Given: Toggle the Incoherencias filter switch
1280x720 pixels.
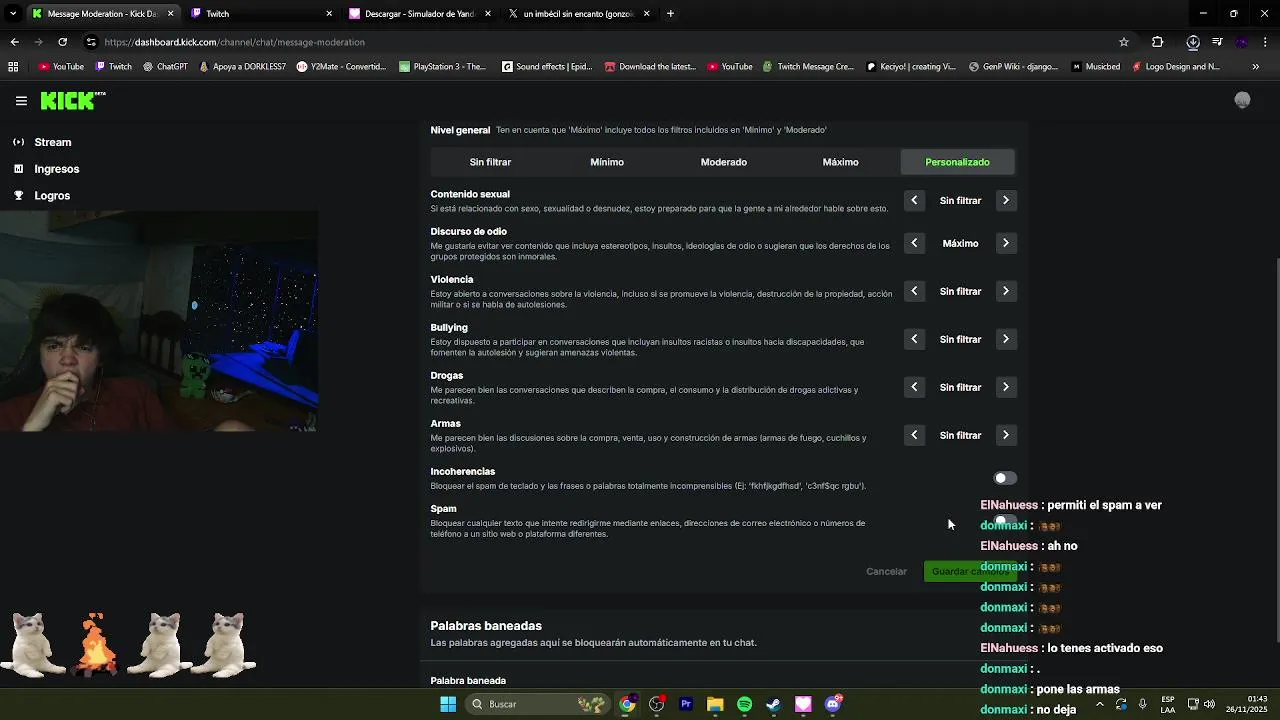Looking at the screenshot, I should click(1005, 478).
